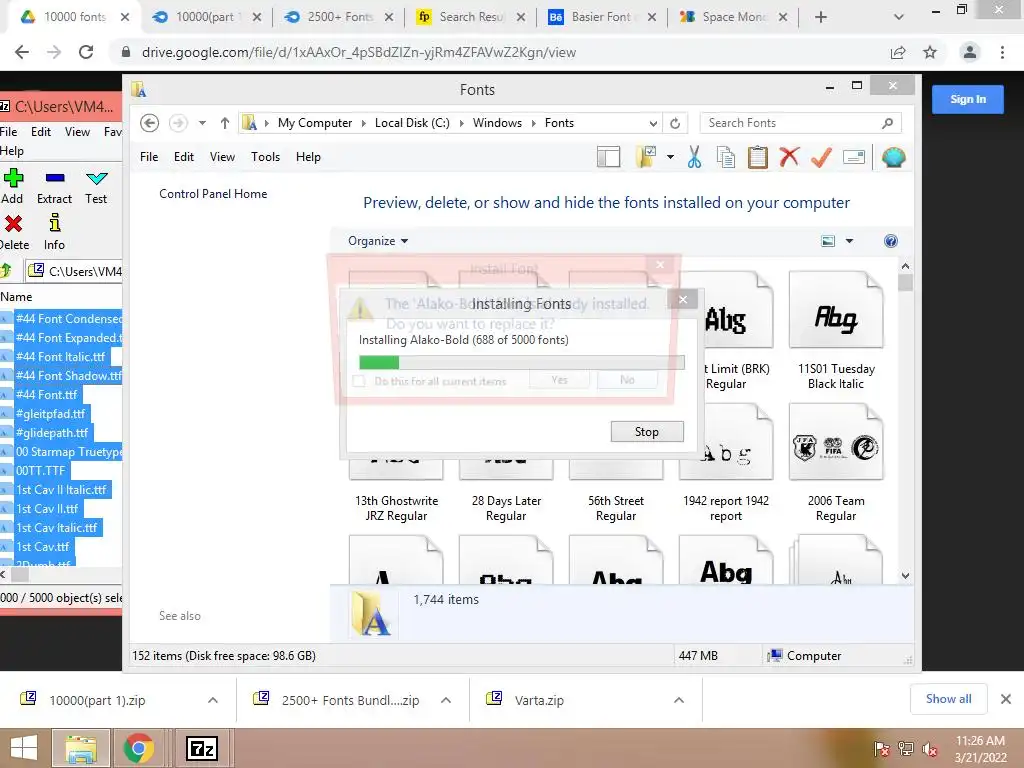Open the Tools menu in Fonts window
1024x768 pixels.
(265, 157)
